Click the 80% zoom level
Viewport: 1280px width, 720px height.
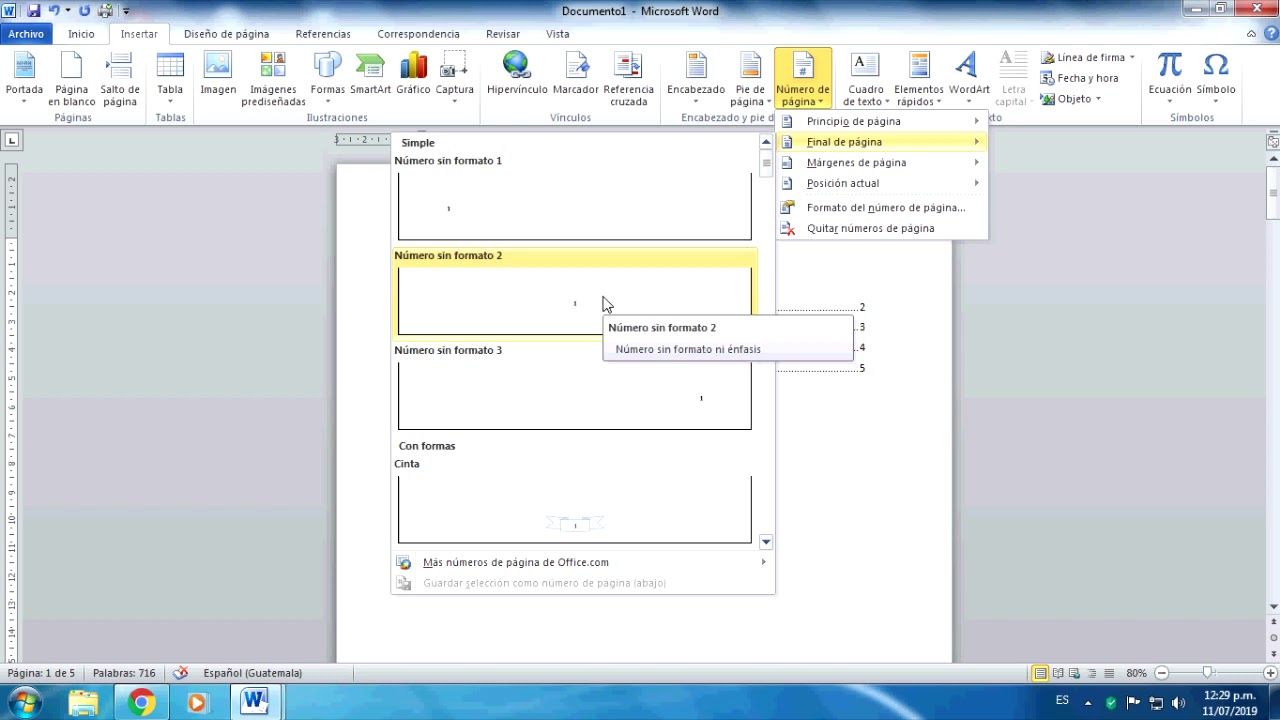[1136, 673]
